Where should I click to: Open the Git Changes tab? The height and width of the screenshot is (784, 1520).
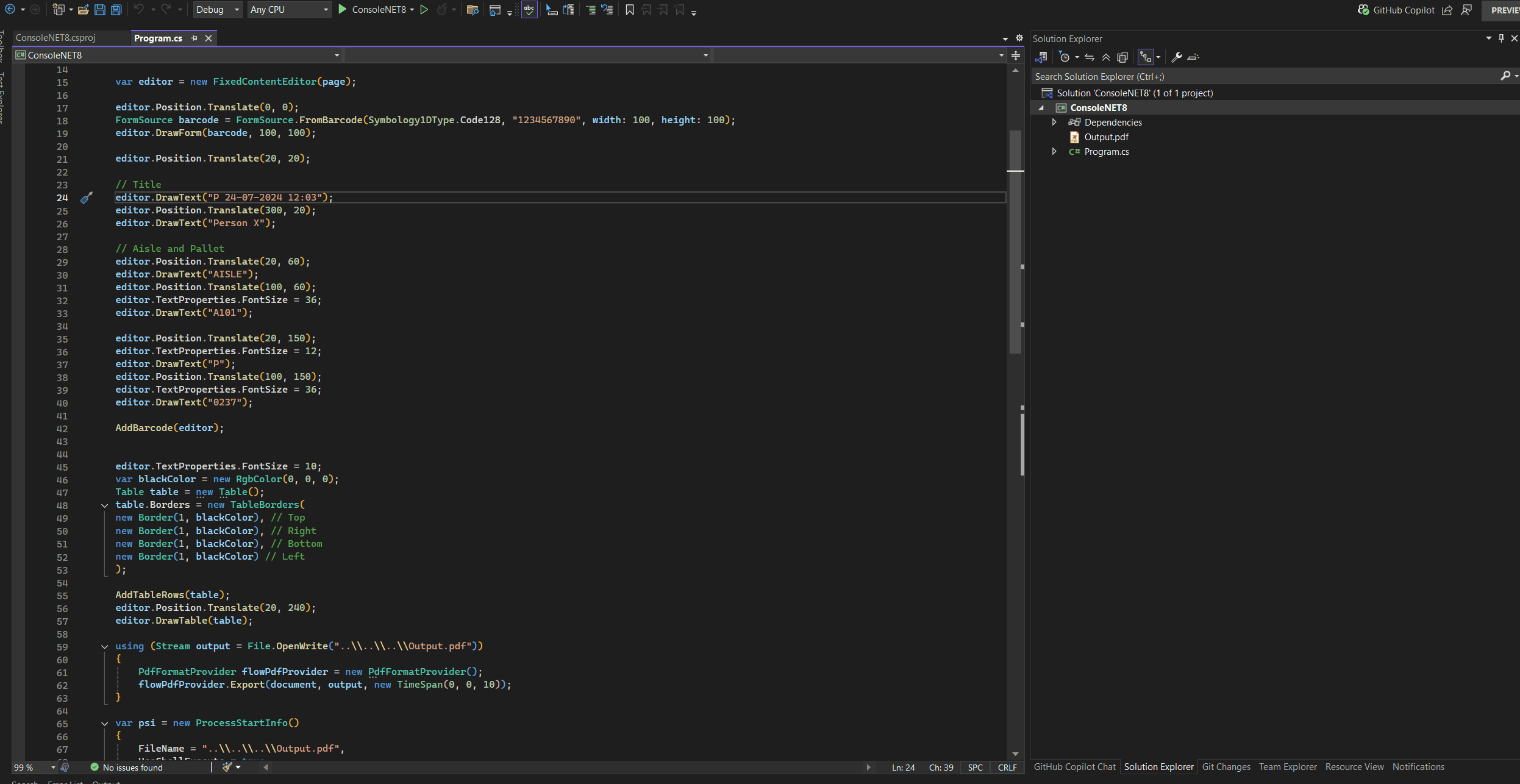1226,767
